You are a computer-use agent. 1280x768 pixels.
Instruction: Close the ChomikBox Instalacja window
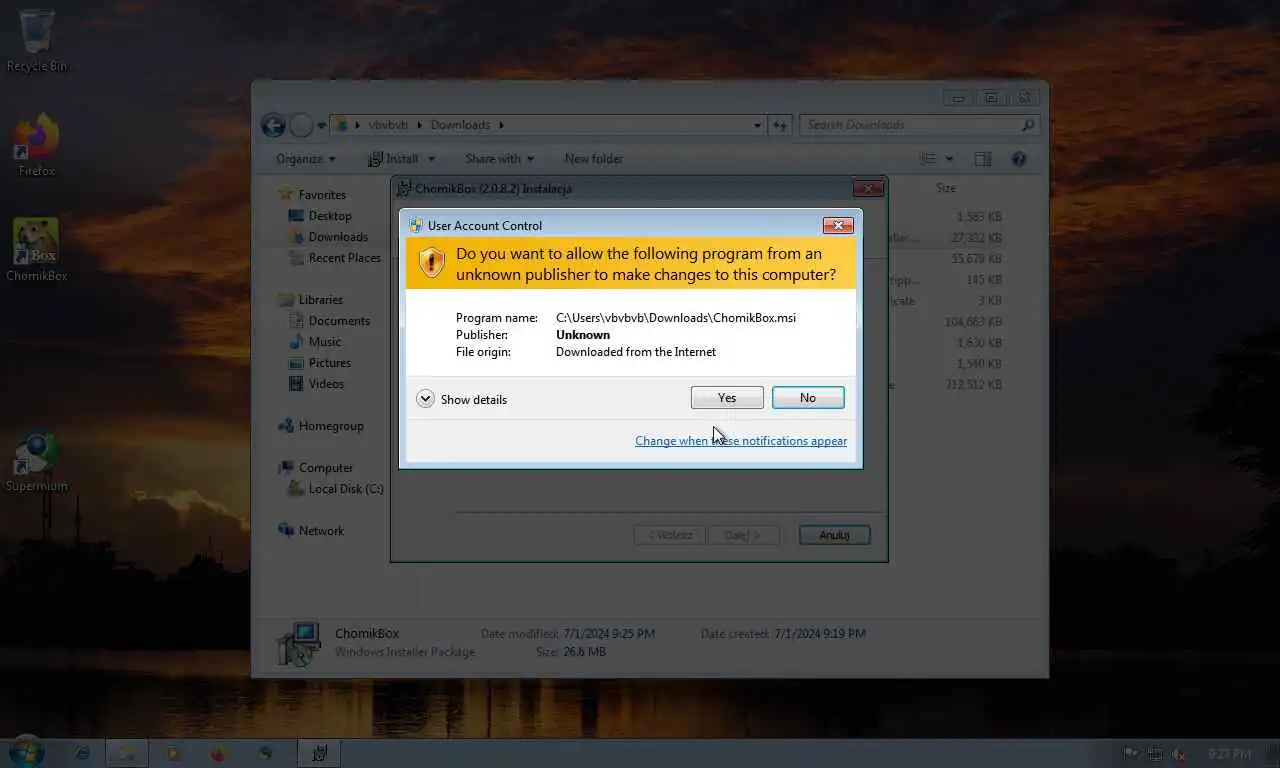868,188
